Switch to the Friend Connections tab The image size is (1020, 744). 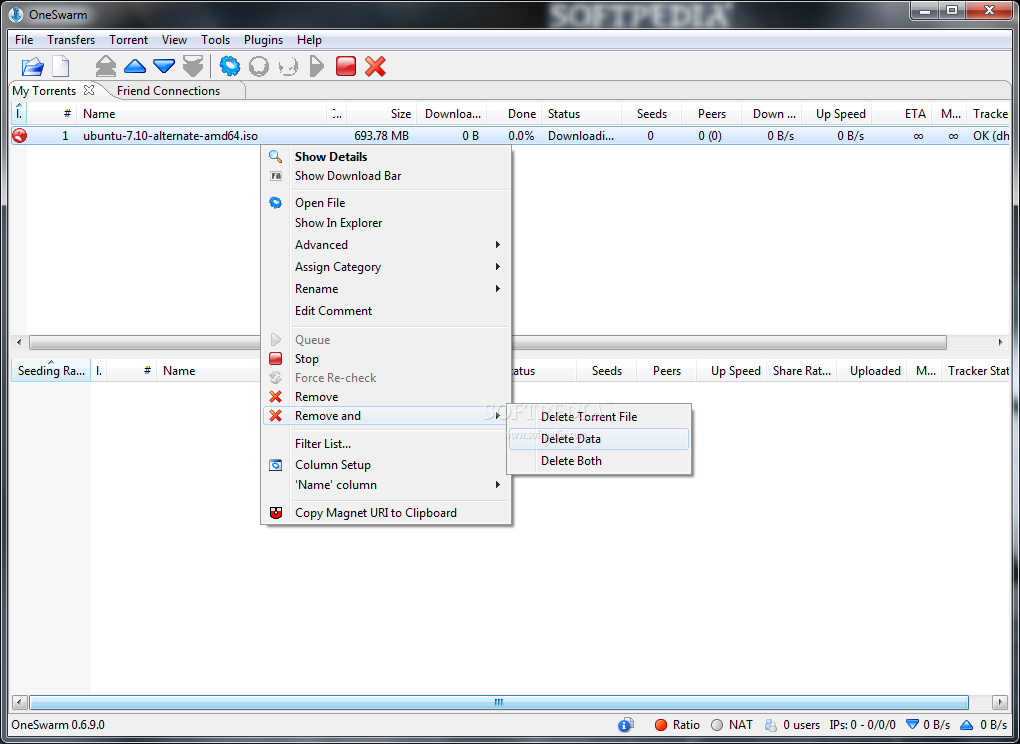tap(168, 91)
